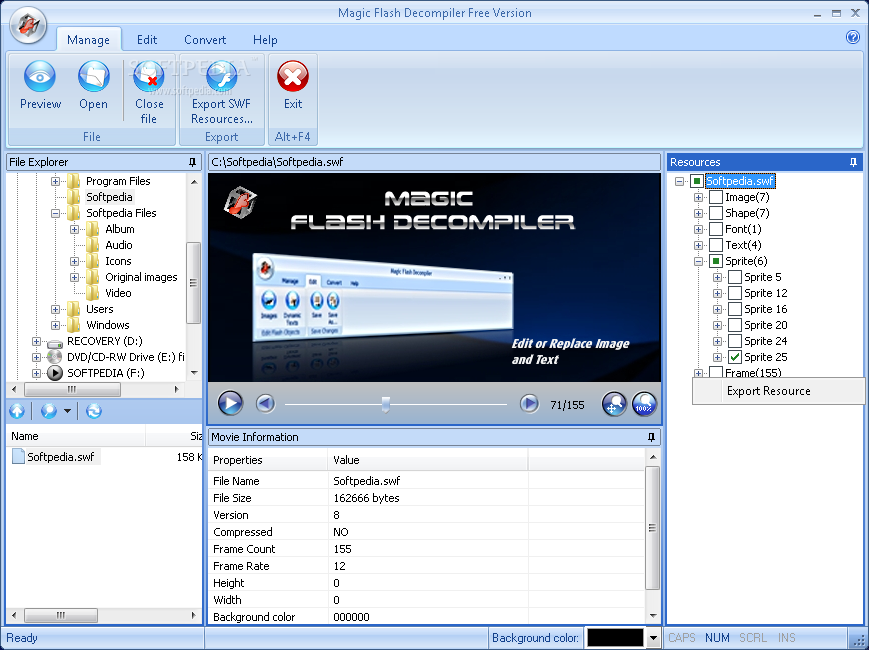Check the Shape(7) checkbox
This screenshot has height=650, width=869.
tap(716, 213)
